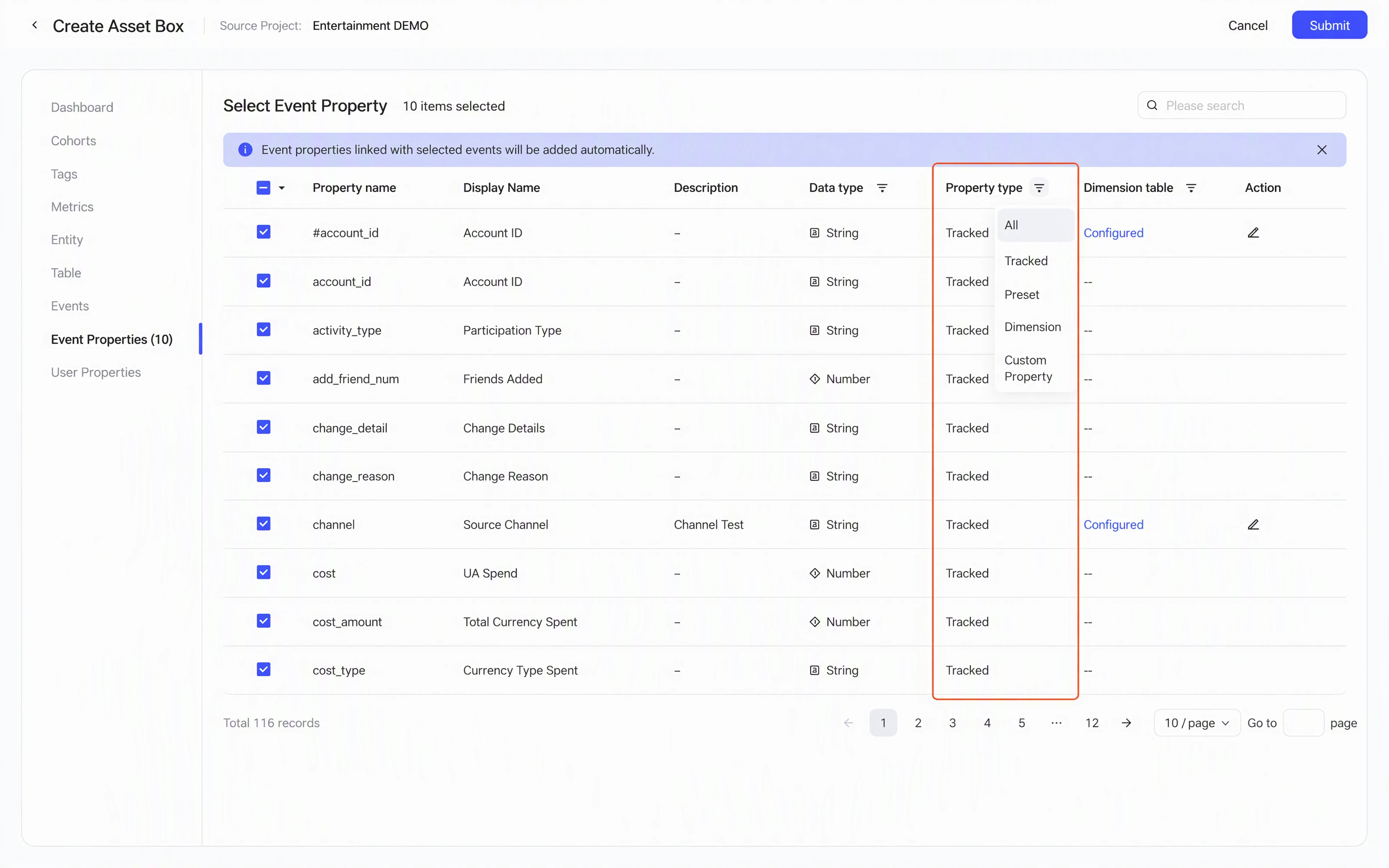Open the Dimension table filter icon
Image resolution: width=1389 pixels, height=868 pixels.
[x=1191, y=188]
